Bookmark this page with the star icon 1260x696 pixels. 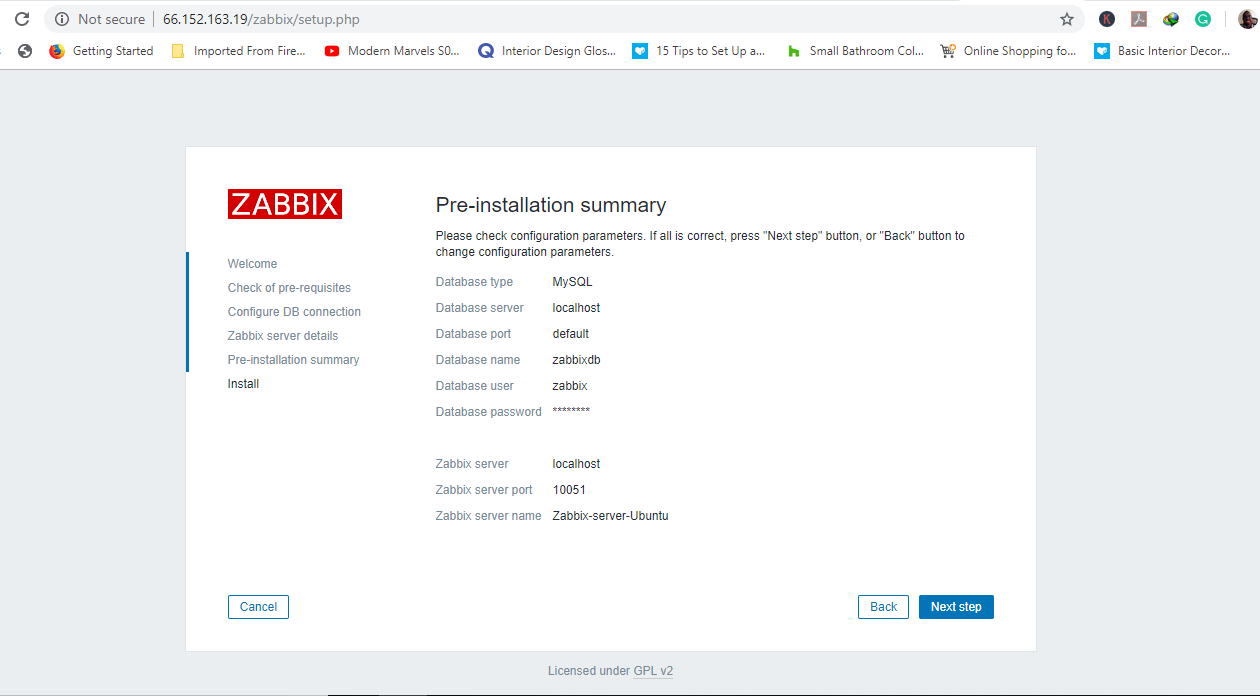(x=1067, y=19)
